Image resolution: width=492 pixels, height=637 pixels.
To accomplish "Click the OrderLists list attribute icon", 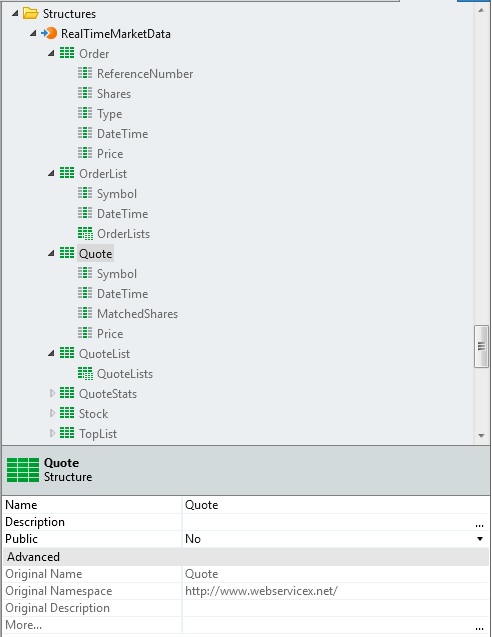I will coord(85,233).
